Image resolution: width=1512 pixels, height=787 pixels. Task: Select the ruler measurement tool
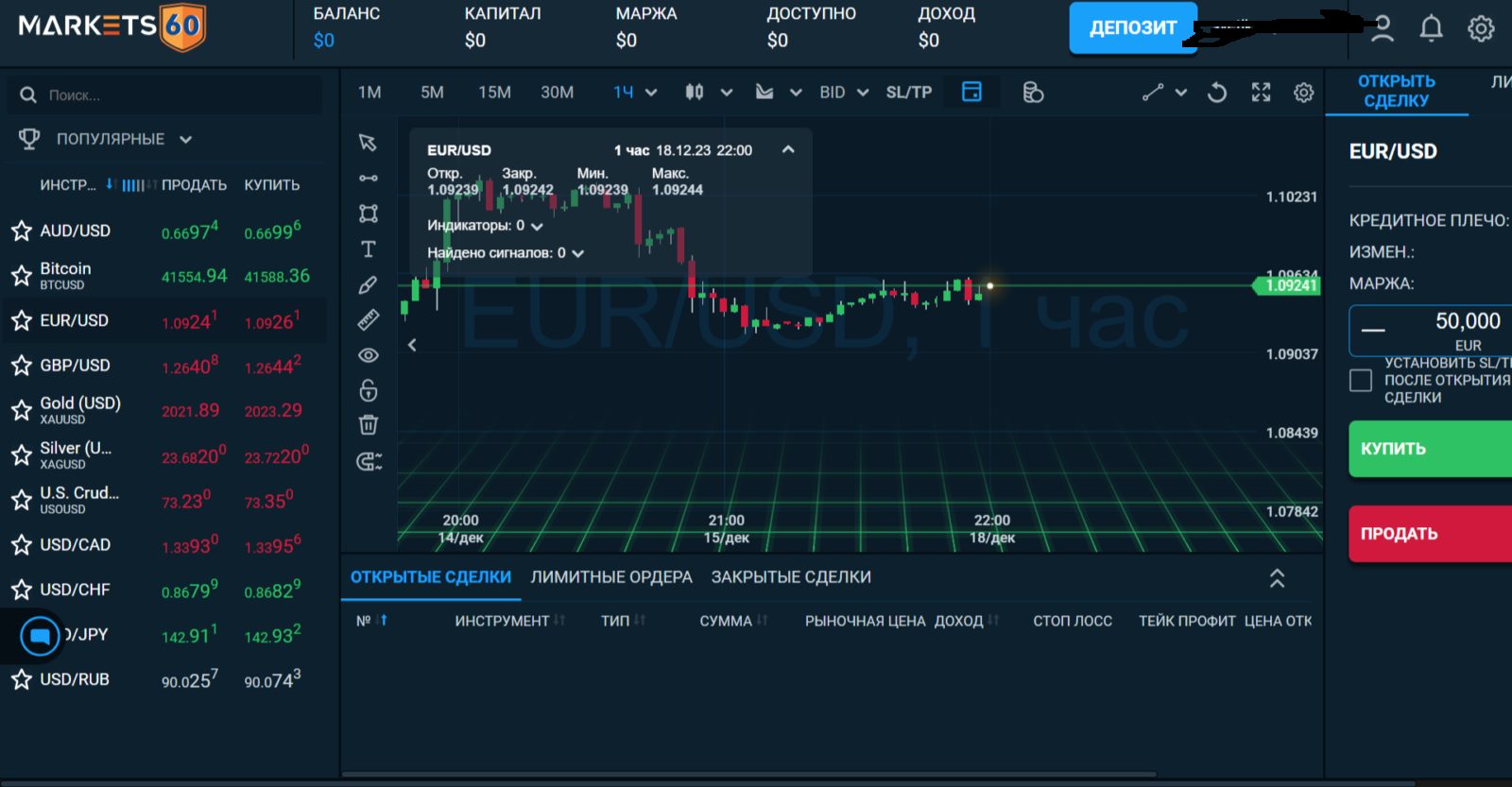tap(369, 319)
